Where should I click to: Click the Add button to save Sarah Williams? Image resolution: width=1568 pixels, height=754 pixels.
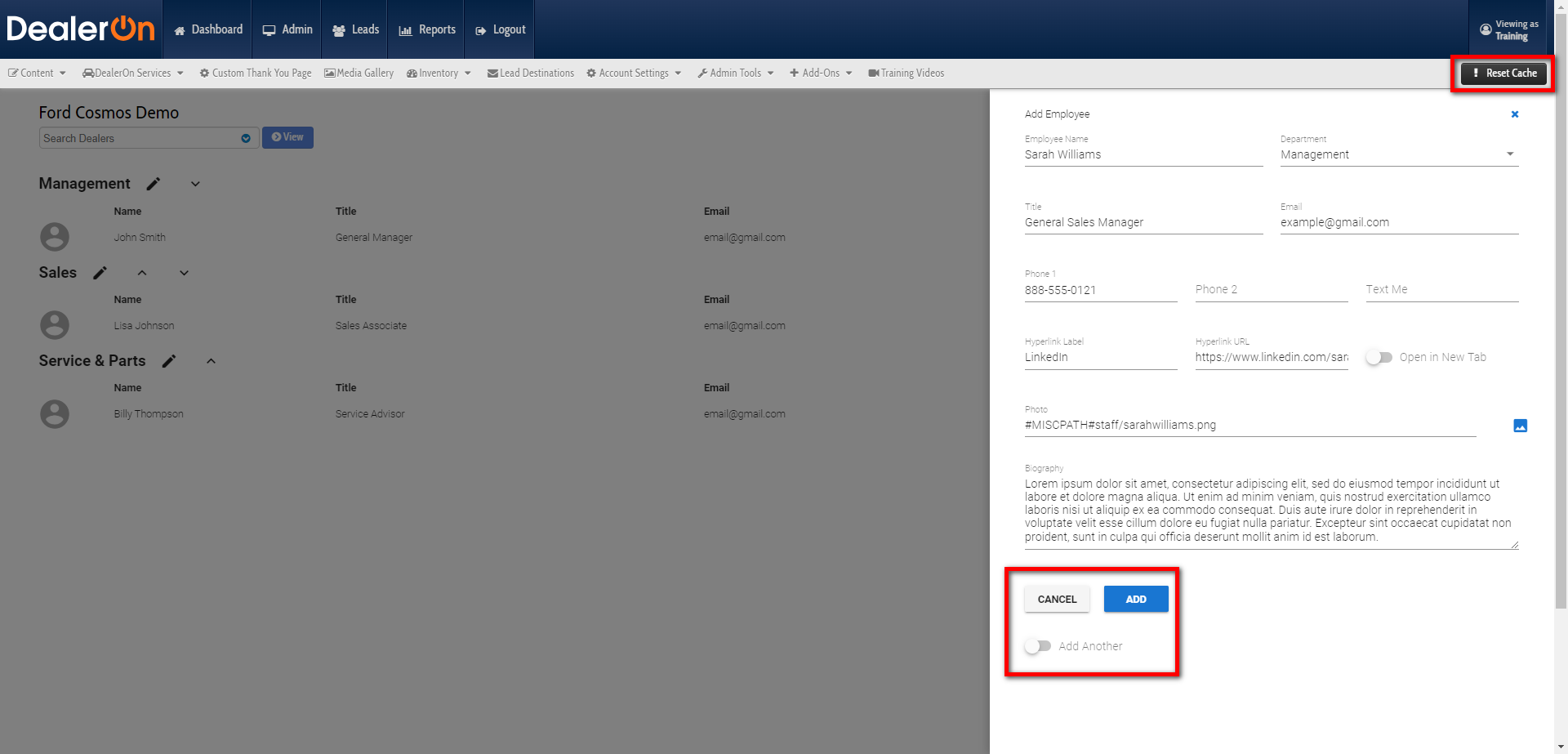click(1135, 599)
